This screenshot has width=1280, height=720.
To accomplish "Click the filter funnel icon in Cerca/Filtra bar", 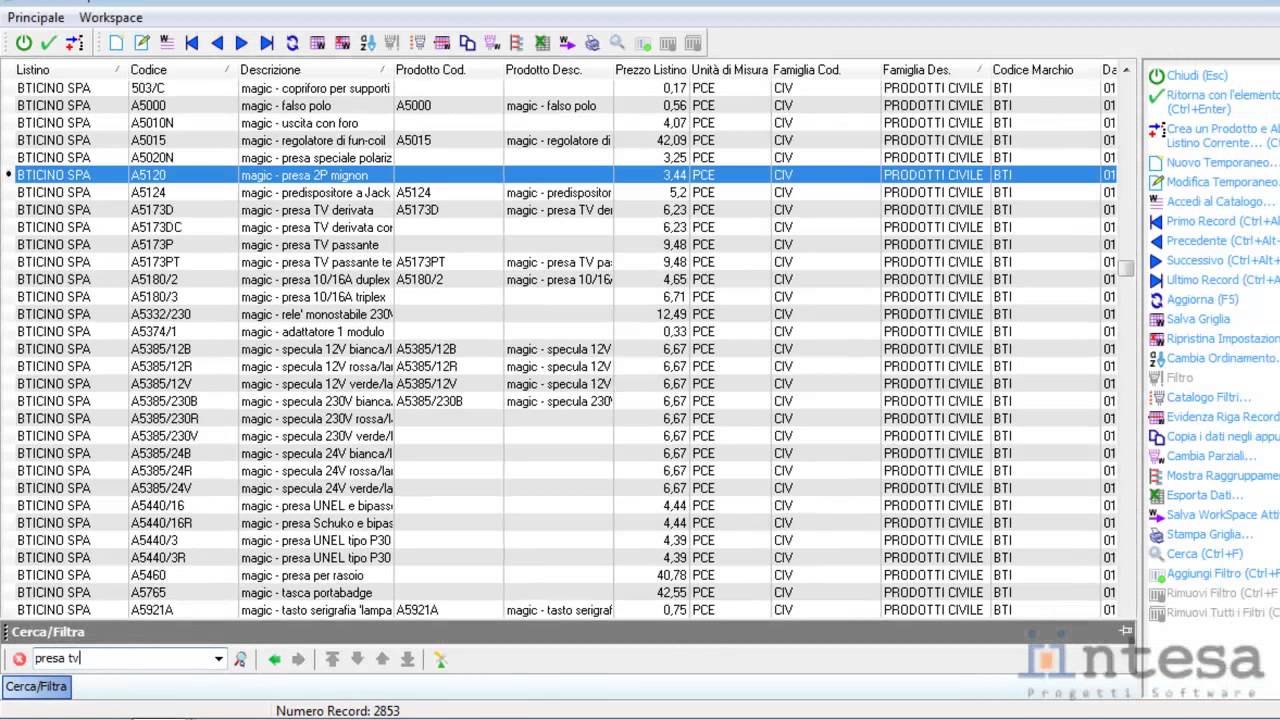I will (440, 659).
